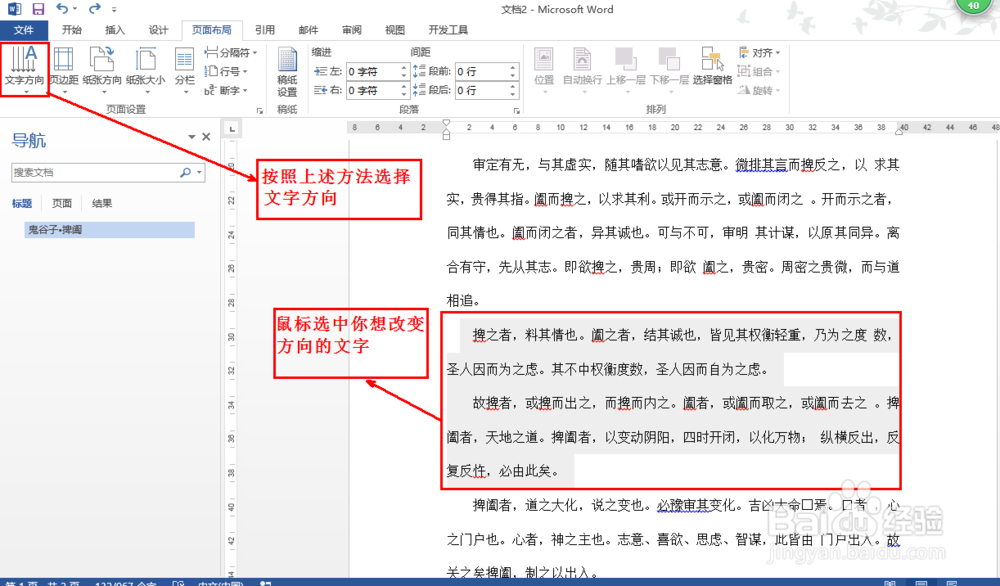Click the Save icon in quick access toolbar
Screen dimensions: 1000x586
(x=38, y=9)
